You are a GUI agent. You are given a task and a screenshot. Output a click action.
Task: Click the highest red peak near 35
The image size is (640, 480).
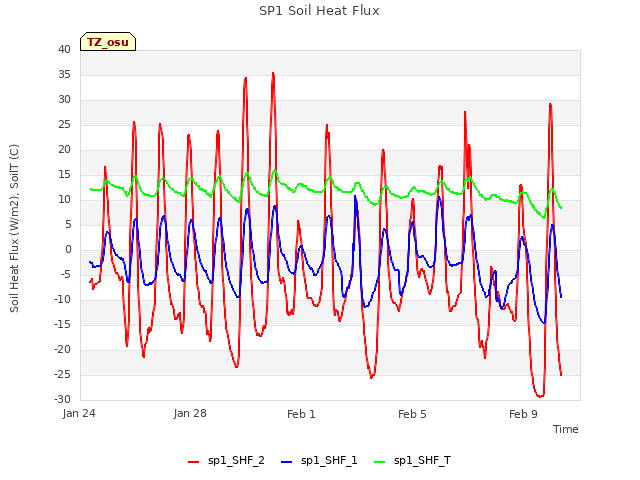pos(273,74)
